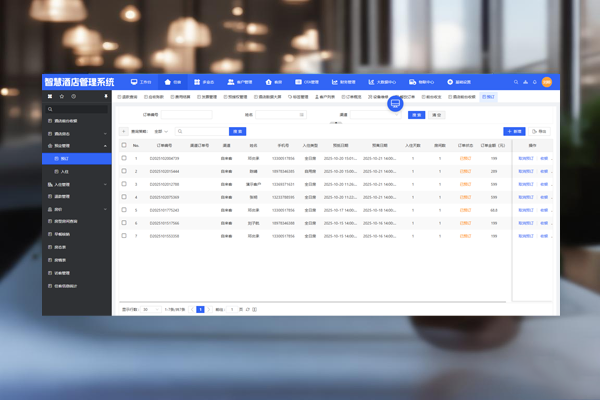Open the page size dropdown in pagination

pos(149,310)
